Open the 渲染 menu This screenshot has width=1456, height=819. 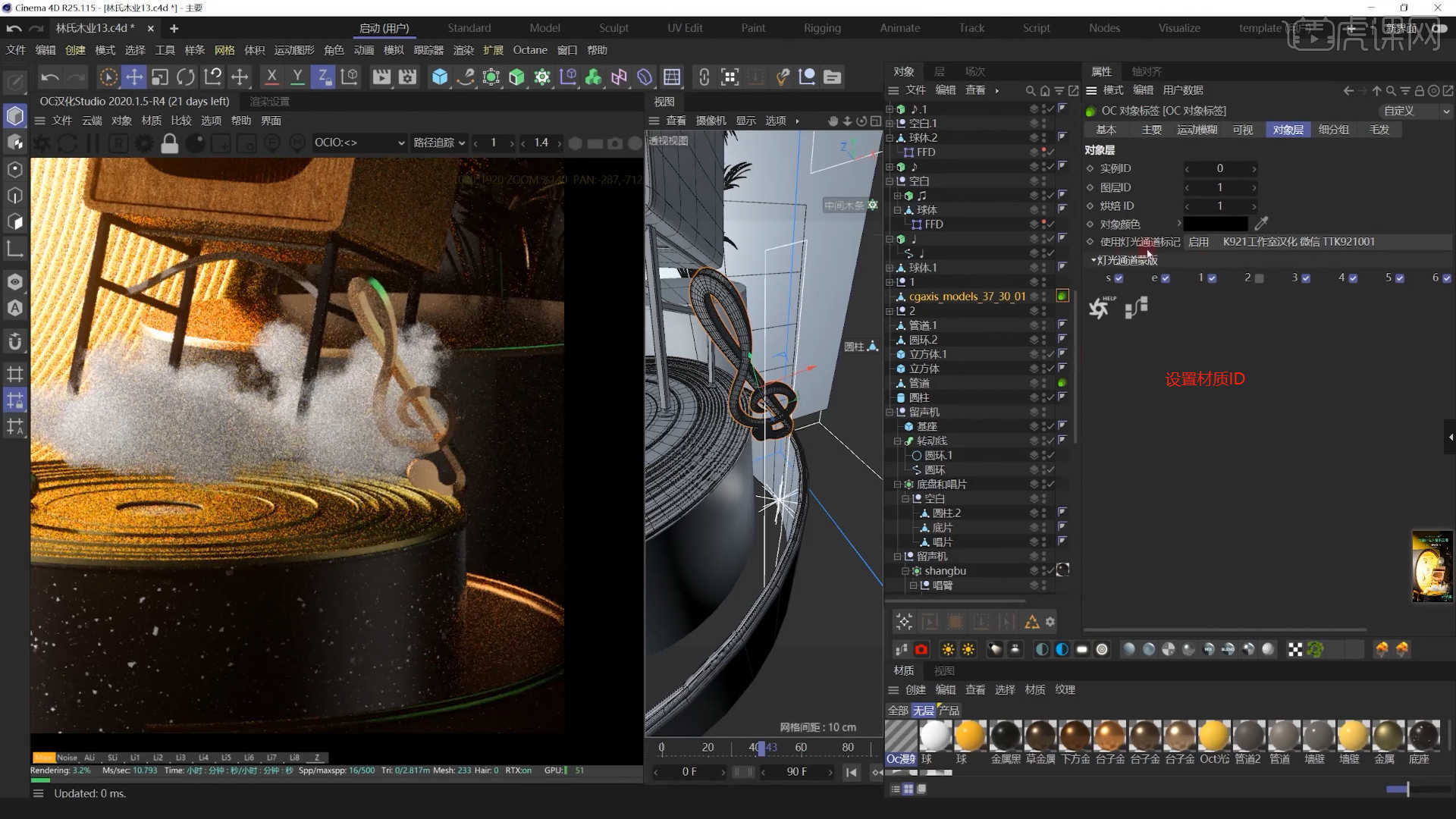coord(463,50)
